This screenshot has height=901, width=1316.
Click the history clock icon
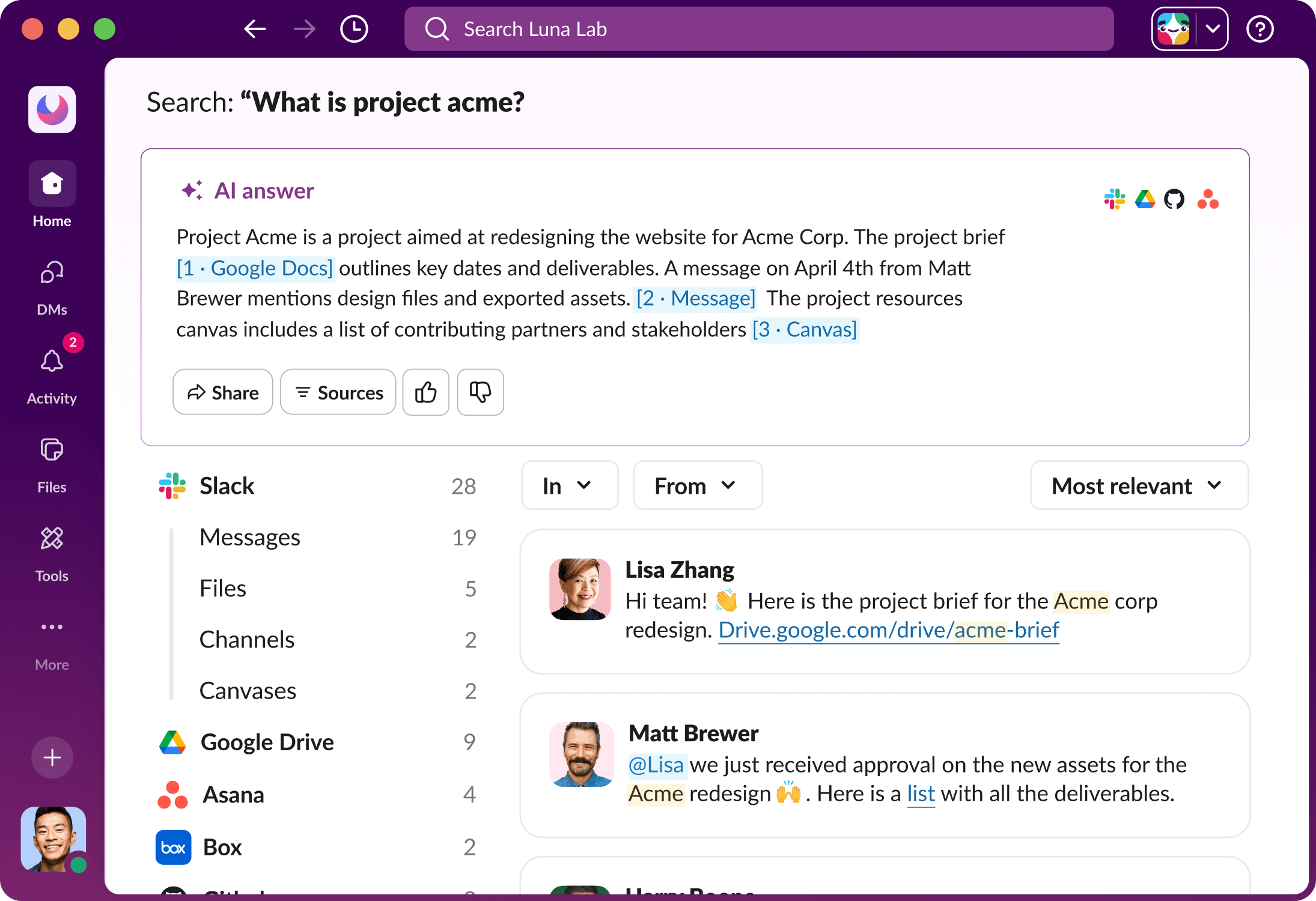(354, 29)
